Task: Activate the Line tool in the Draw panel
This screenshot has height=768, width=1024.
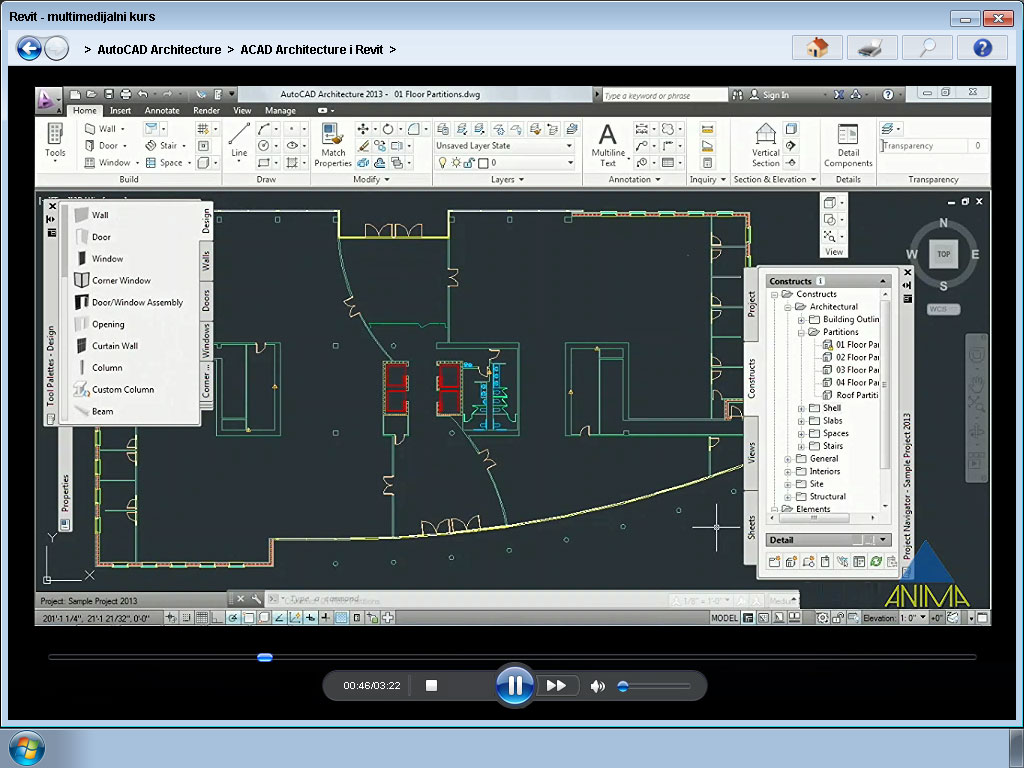Action: 239,139
